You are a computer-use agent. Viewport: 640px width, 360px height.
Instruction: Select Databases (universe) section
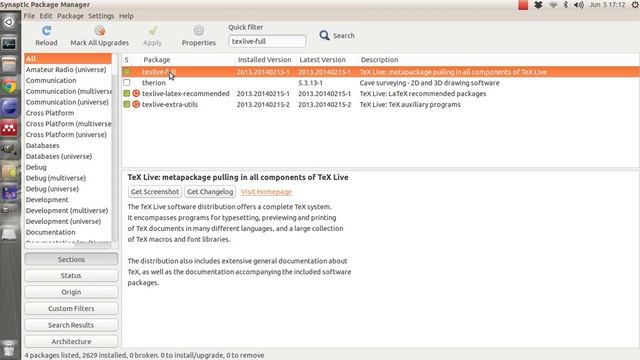pyautogui.click(x=68, y=156)
